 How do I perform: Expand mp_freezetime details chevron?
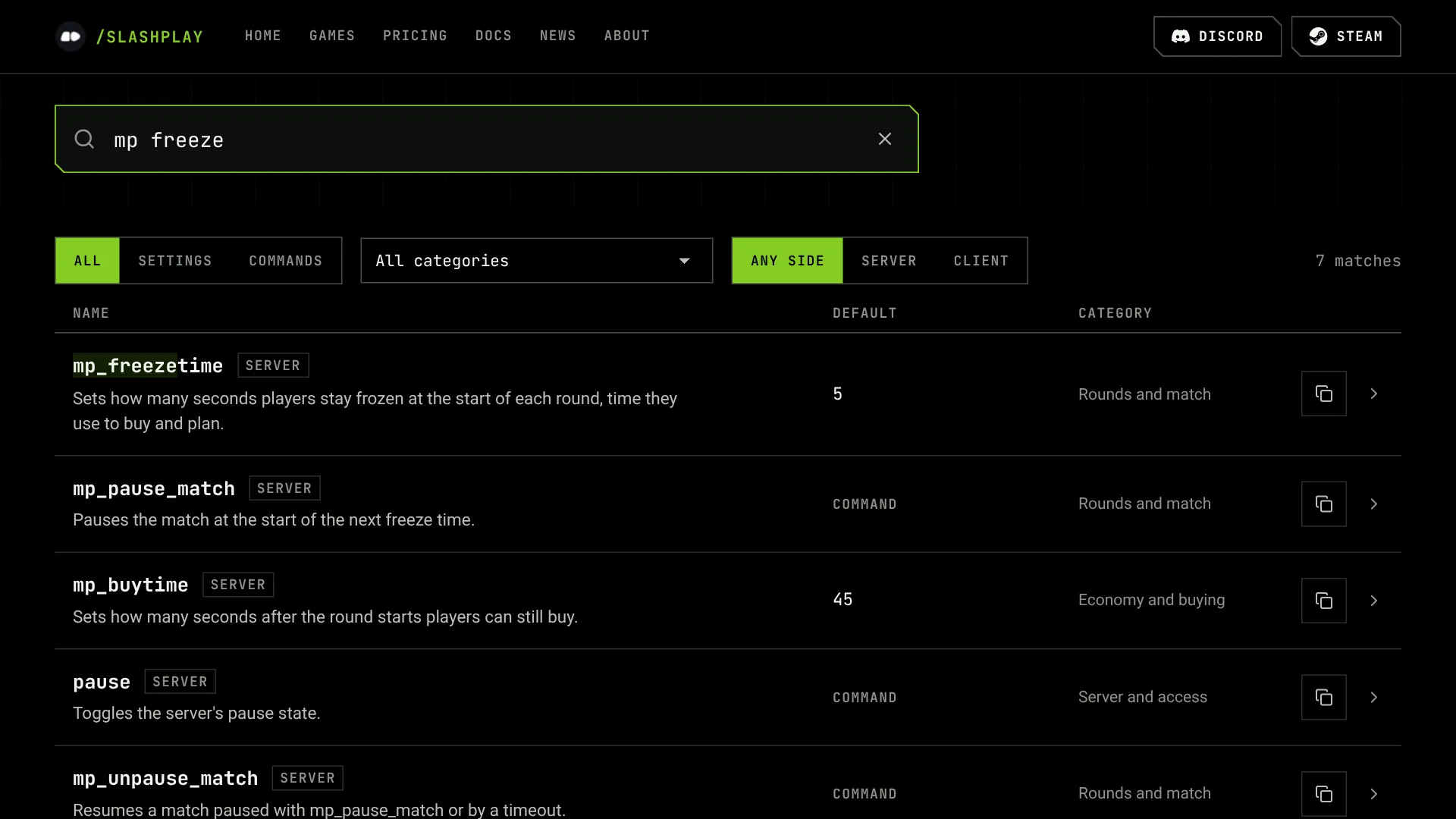(1374, 394)
